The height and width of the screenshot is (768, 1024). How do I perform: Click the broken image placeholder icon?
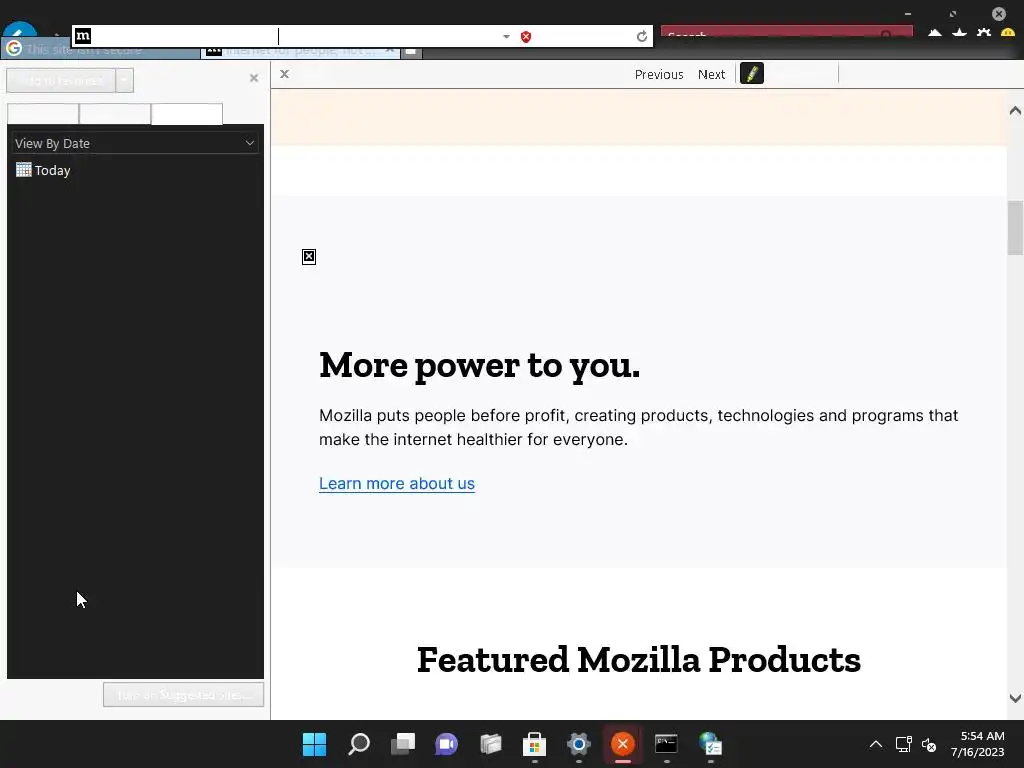click(309, 257)
